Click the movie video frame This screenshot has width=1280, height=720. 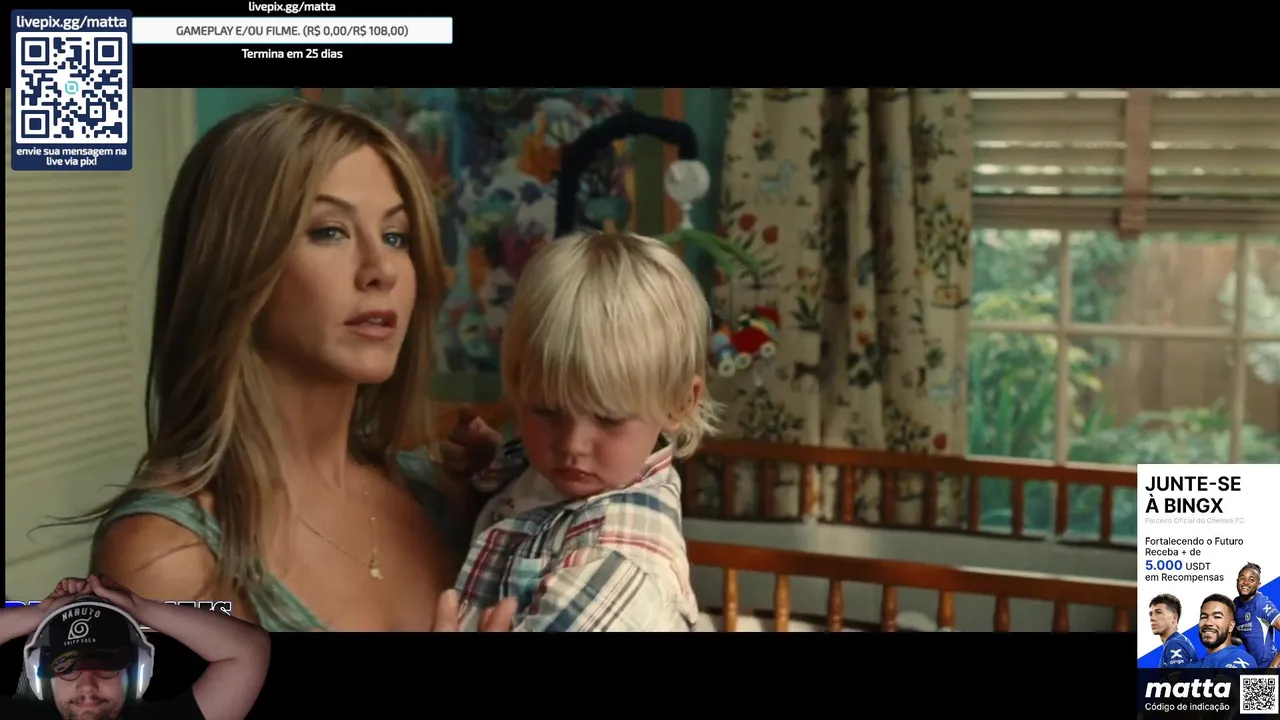640,360
